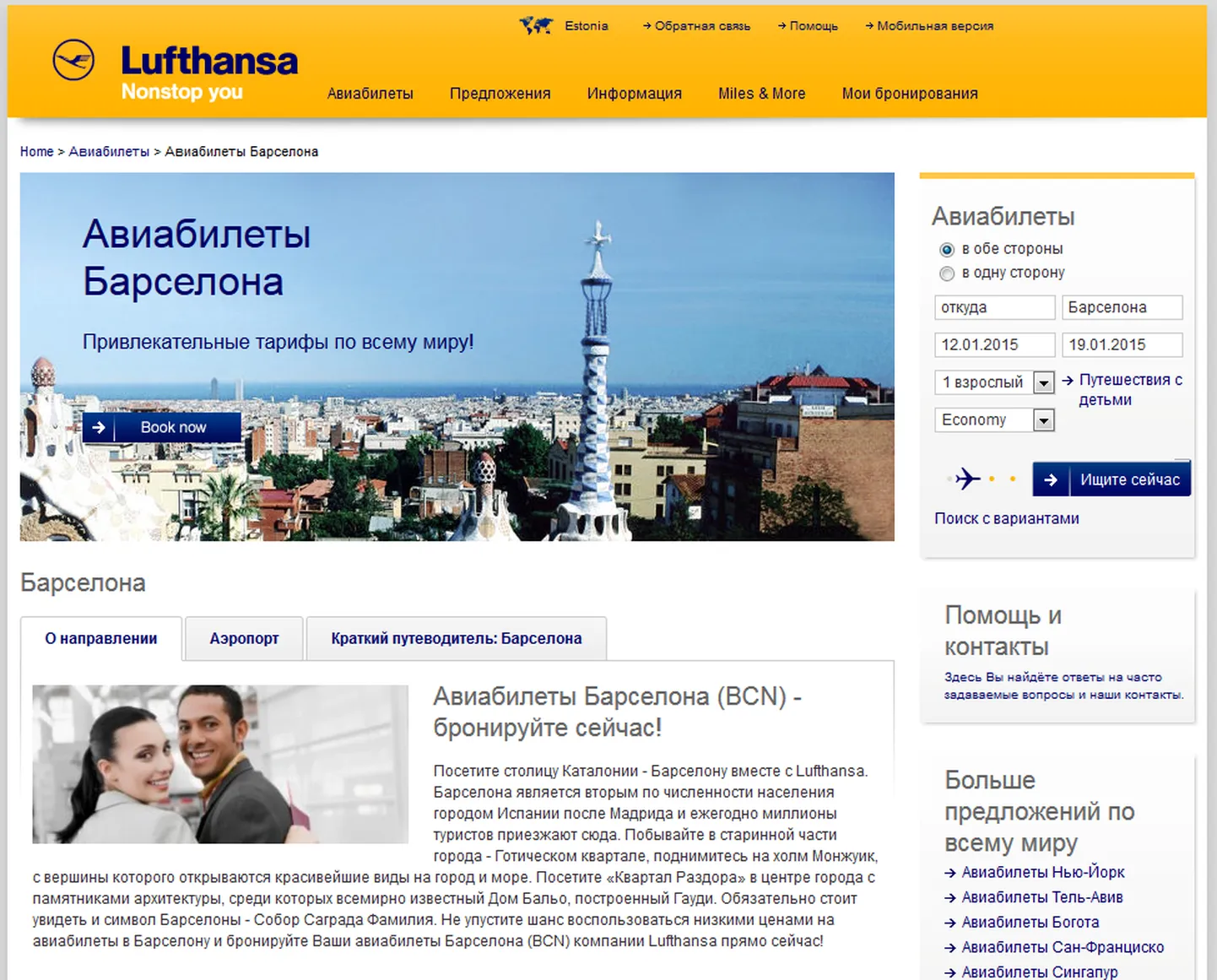The image size is (1217, 980).
Task: Select the 'в обе стороны' round-trip option
Action: (947, 250)
